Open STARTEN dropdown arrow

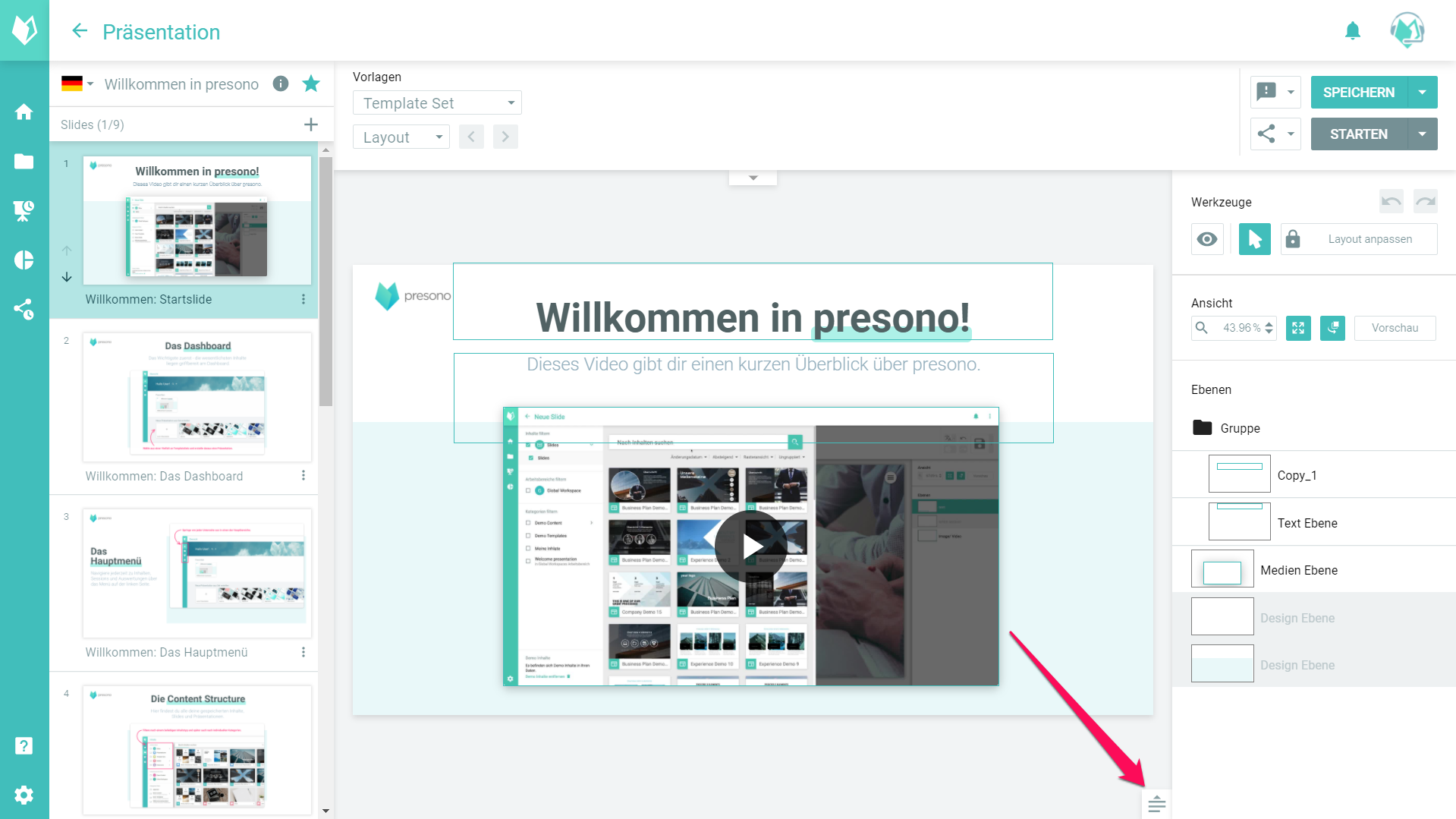(1423, 134)
